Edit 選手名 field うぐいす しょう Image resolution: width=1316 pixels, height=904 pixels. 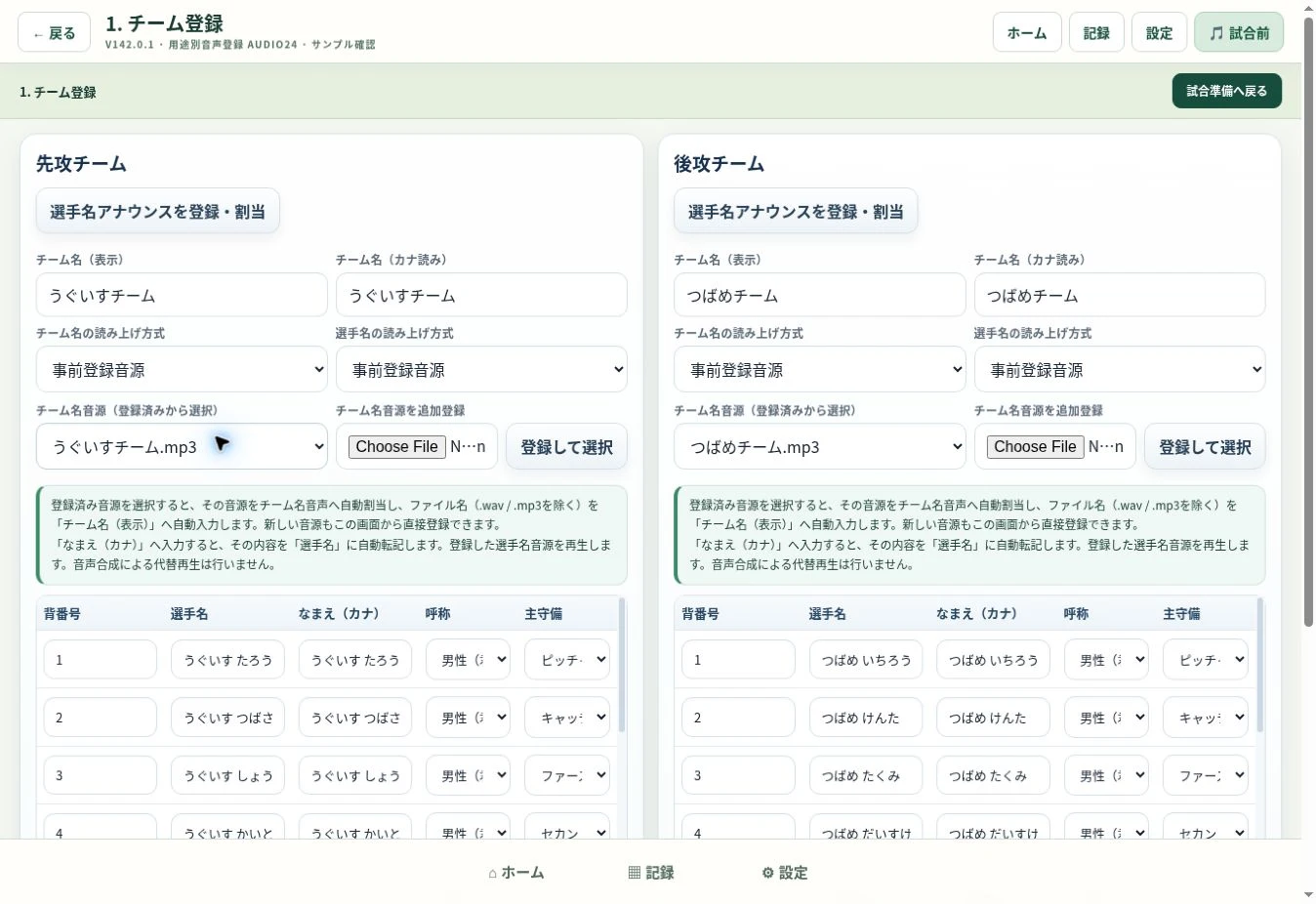point(227,775)
